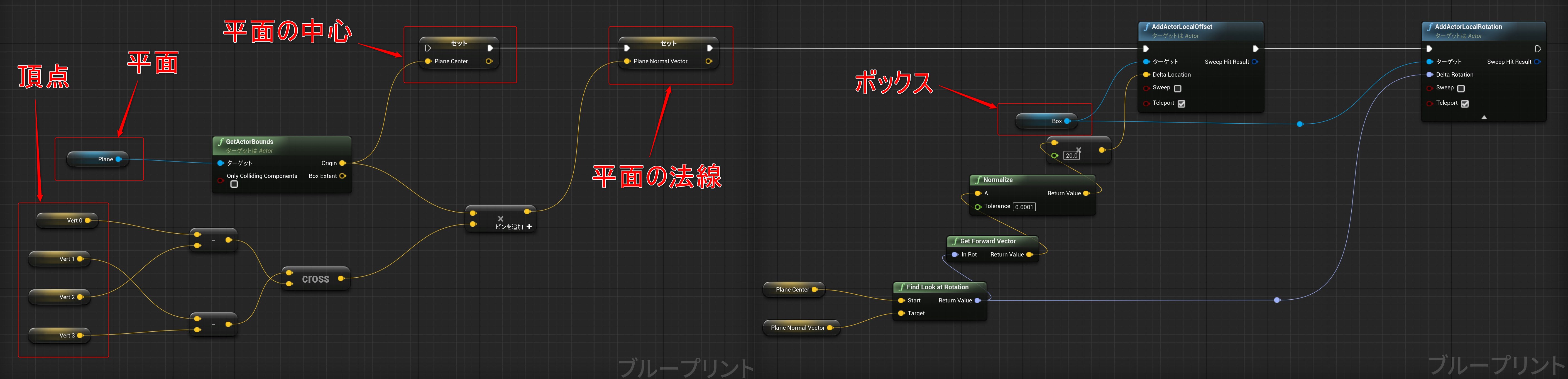Select the Plane Normal Vector getter variable node

801,328
